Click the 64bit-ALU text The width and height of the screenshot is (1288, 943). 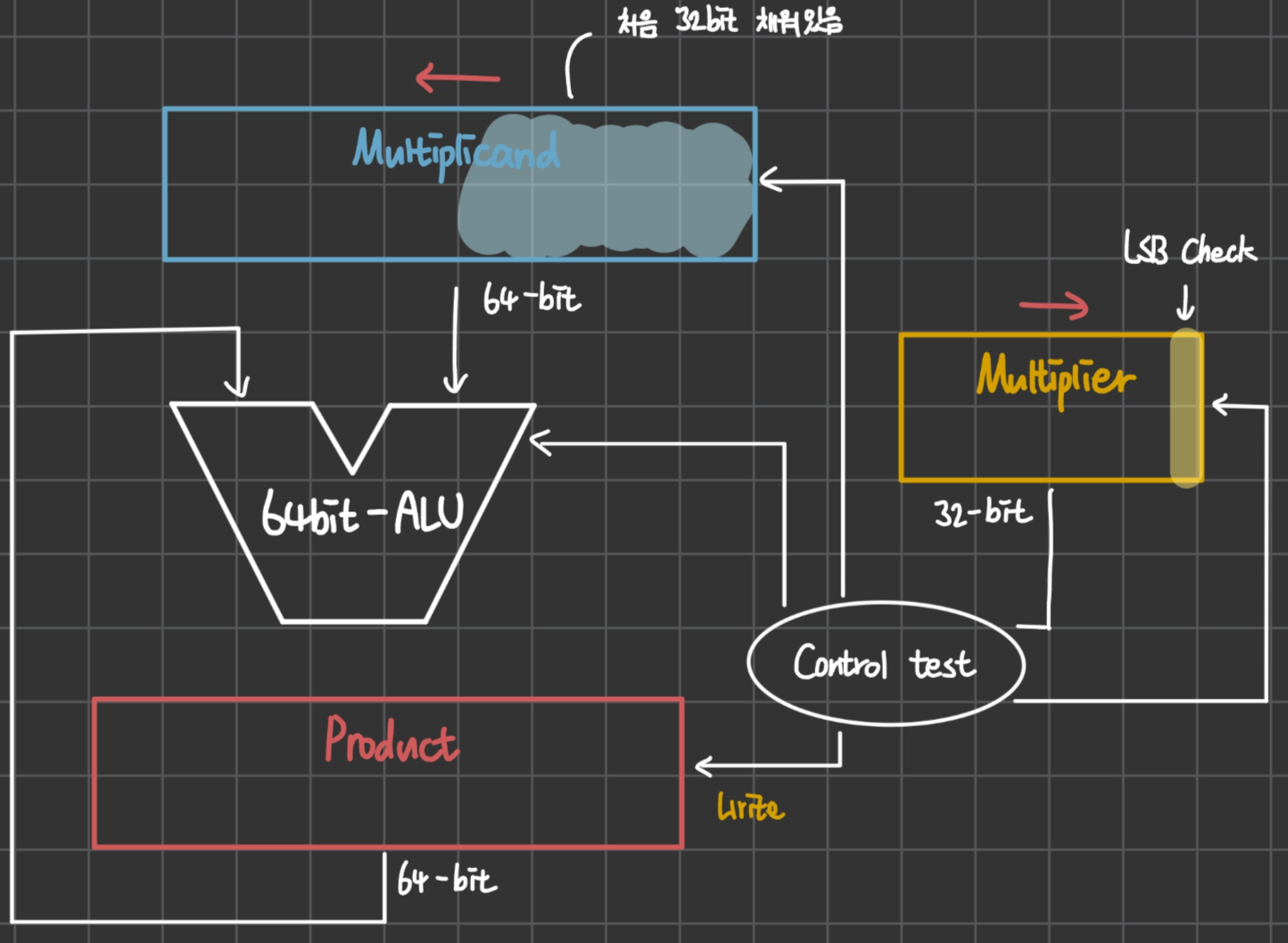pyautogui.click(x=363, y=514)
